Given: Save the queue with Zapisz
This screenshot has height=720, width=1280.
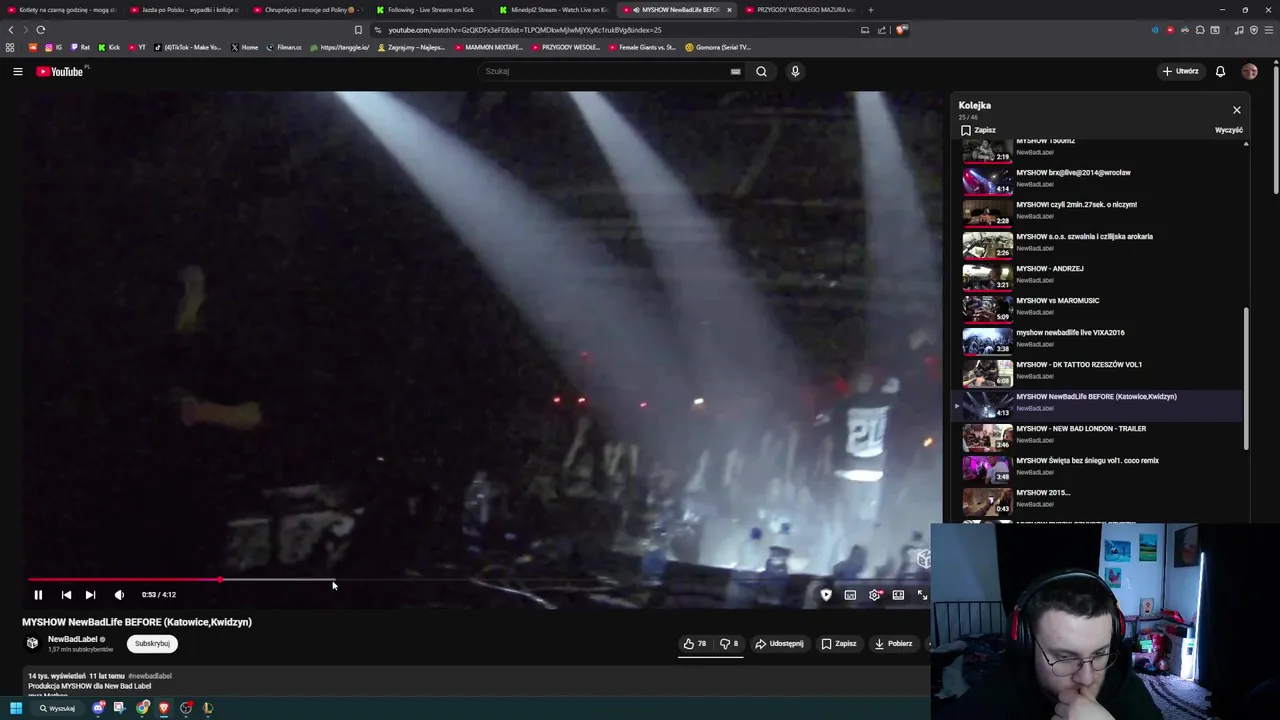Looking at the screenshot, I should pyautogui.click(x=979, y=130).
